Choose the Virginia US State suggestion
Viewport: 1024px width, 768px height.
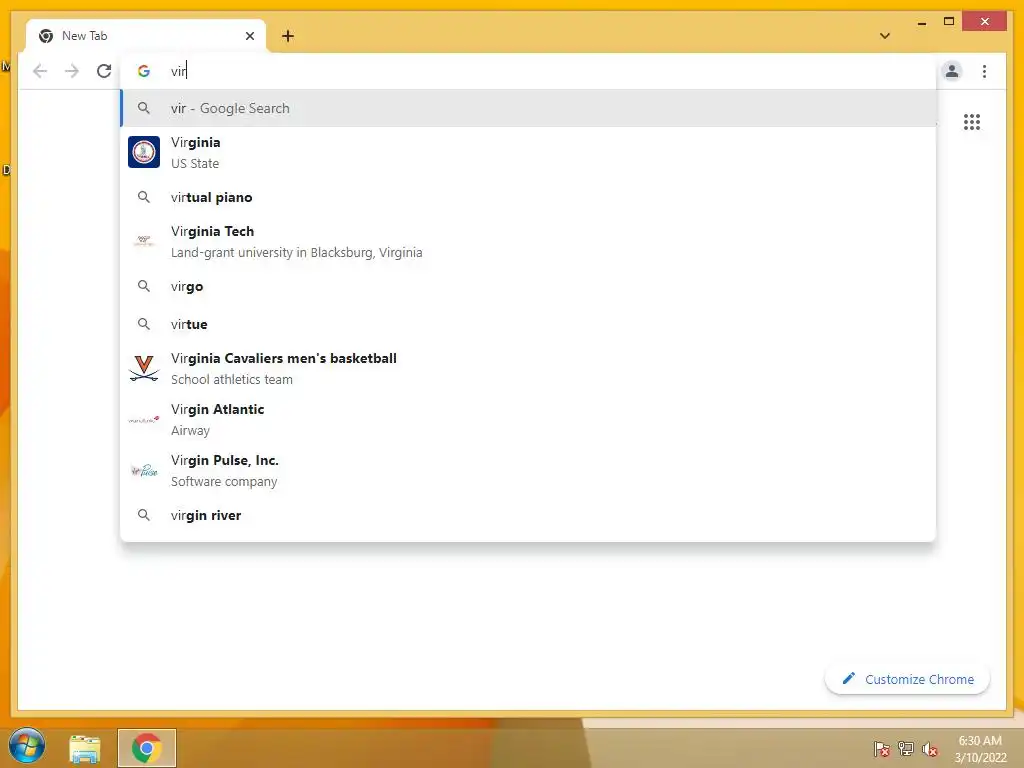tap(528, 152)
